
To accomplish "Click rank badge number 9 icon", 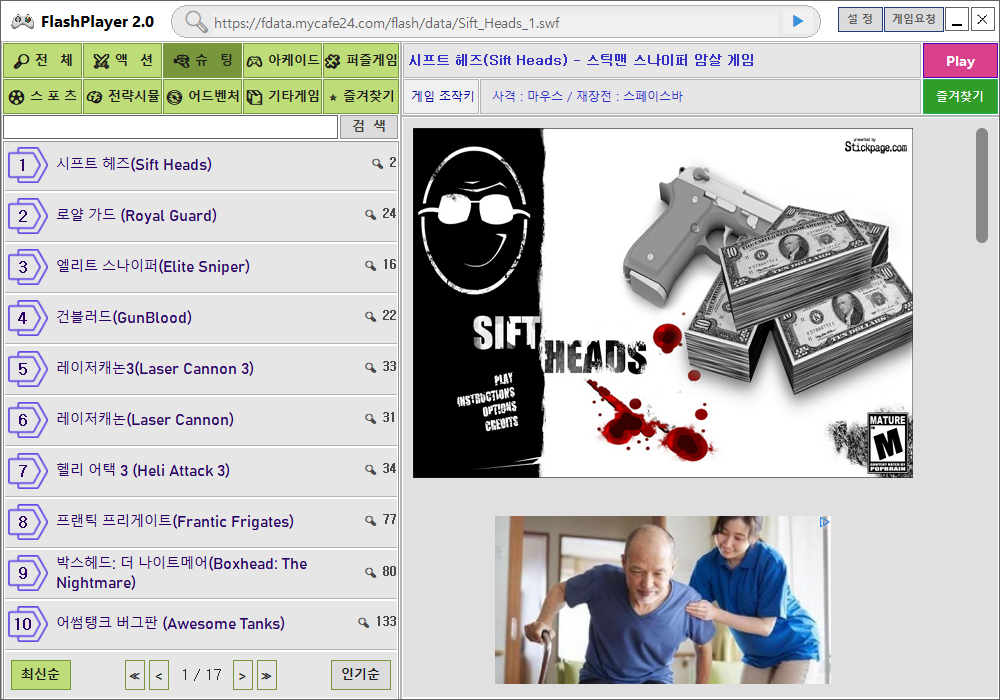I will coord(27,573).
